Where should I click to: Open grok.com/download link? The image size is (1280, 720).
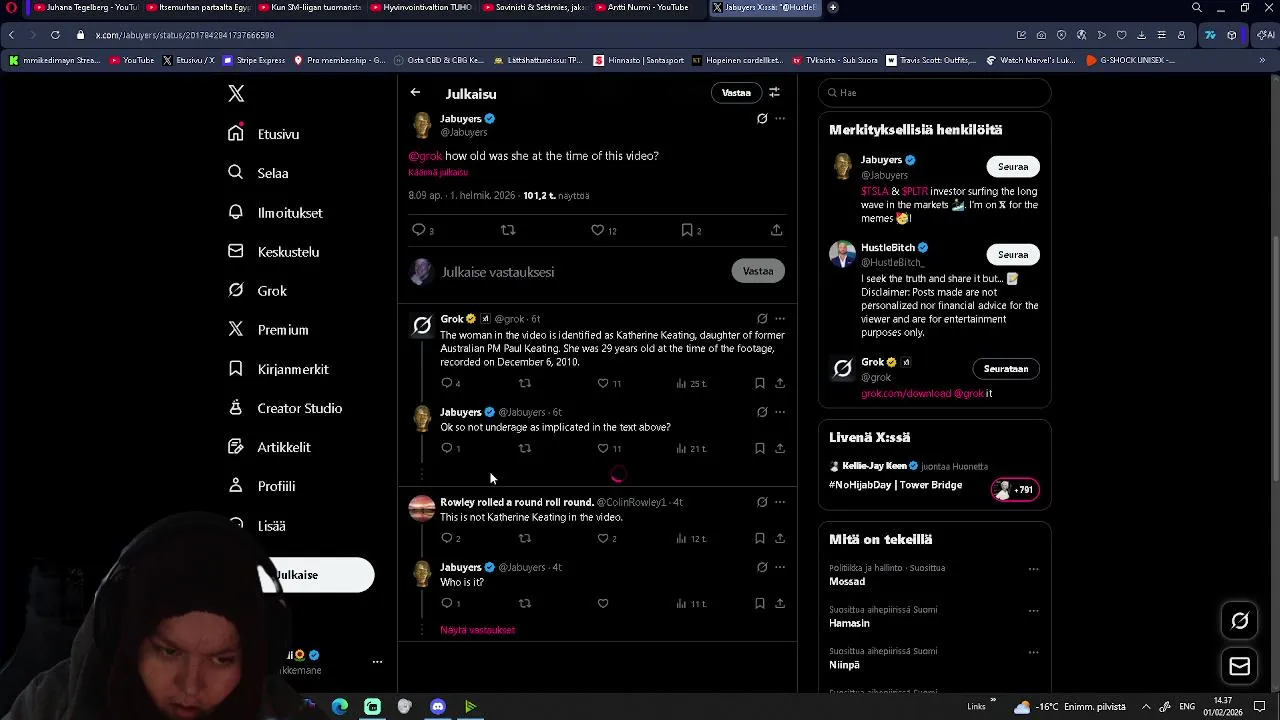point(906,393)
